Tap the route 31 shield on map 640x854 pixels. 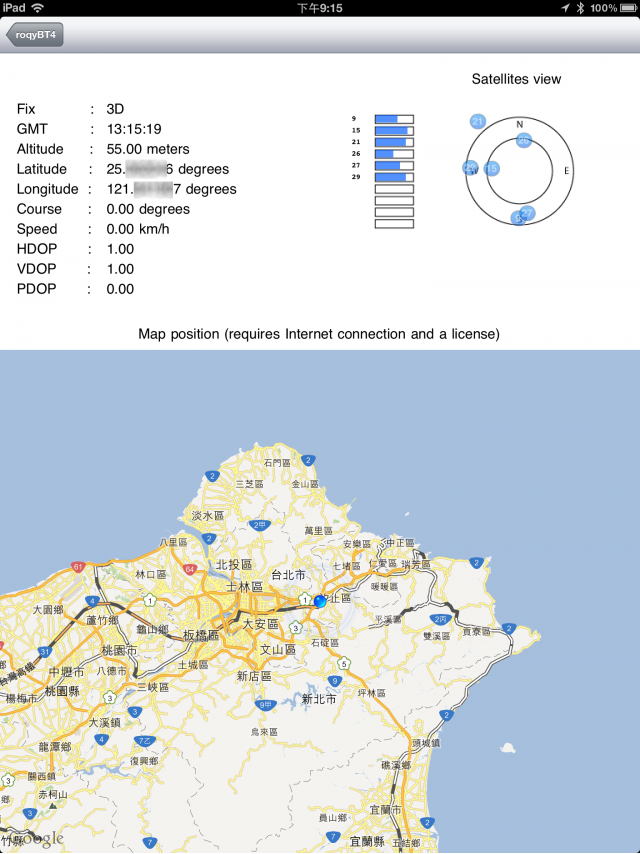coord(45,651)
